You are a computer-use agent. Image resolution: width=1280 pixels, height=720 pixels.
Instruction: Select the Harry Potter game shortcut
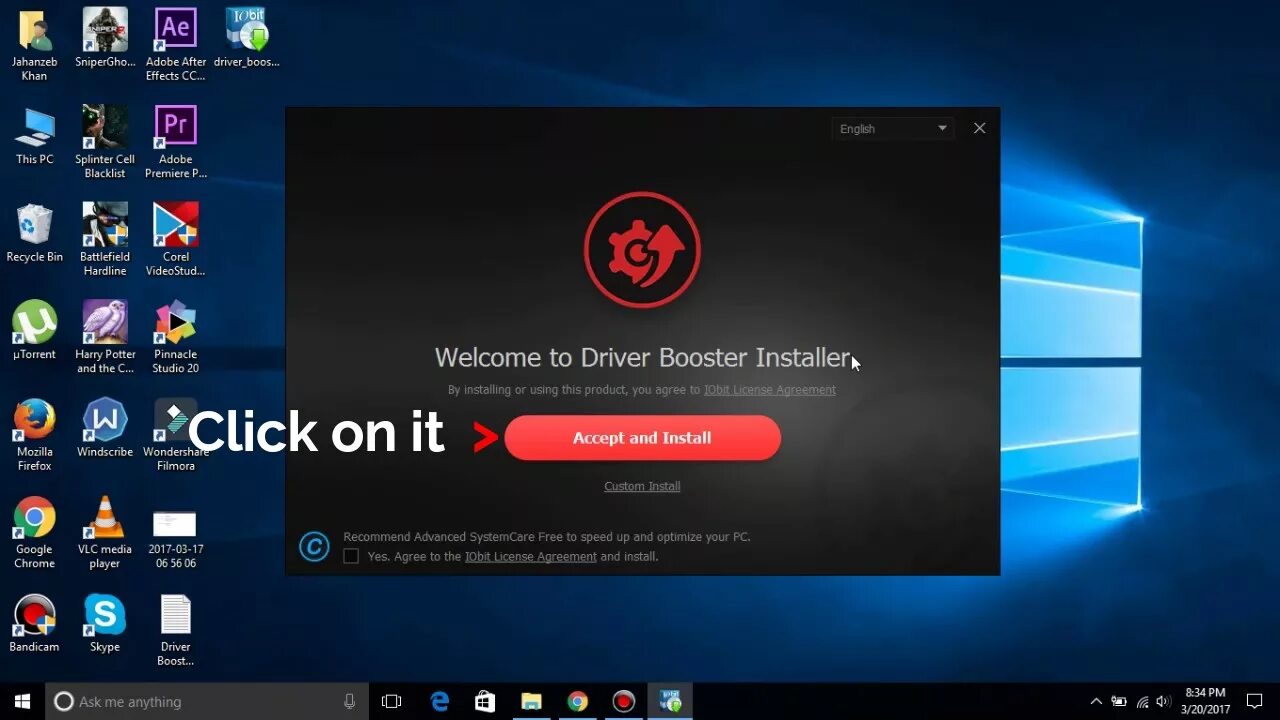(x=105, y=338)
